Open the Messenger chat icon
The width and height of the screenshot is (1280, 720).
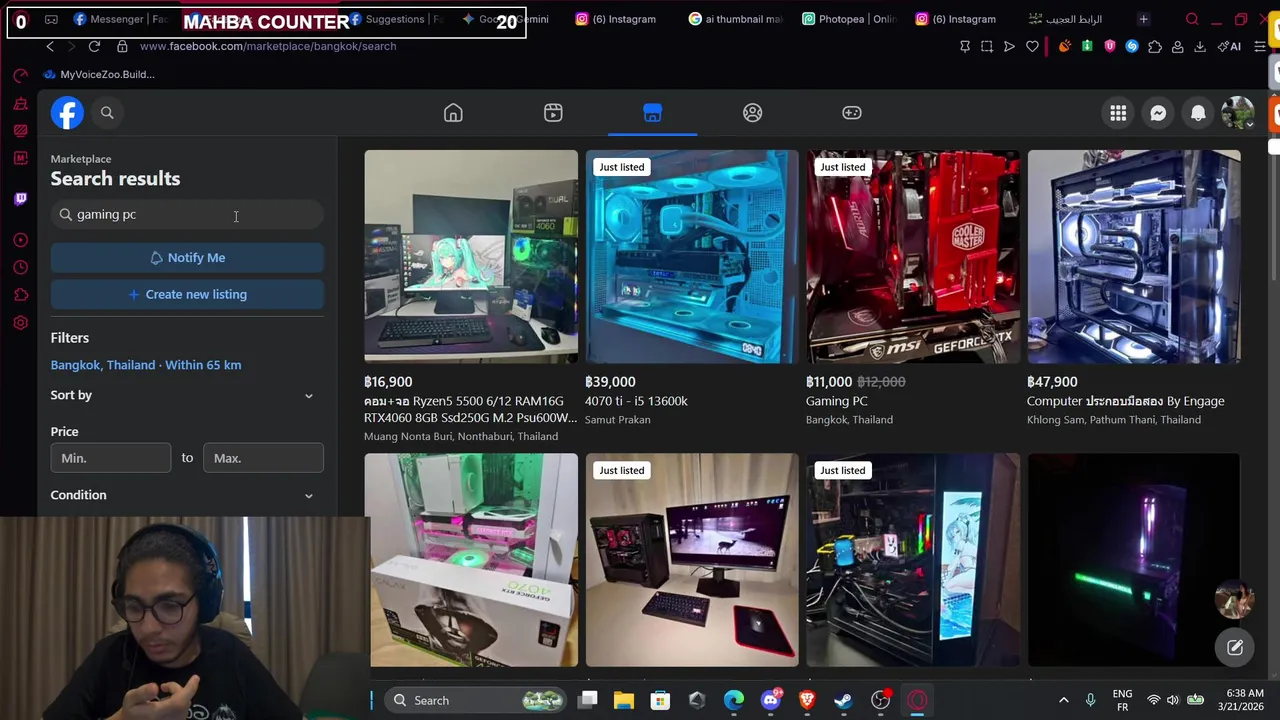[1158, 113]
